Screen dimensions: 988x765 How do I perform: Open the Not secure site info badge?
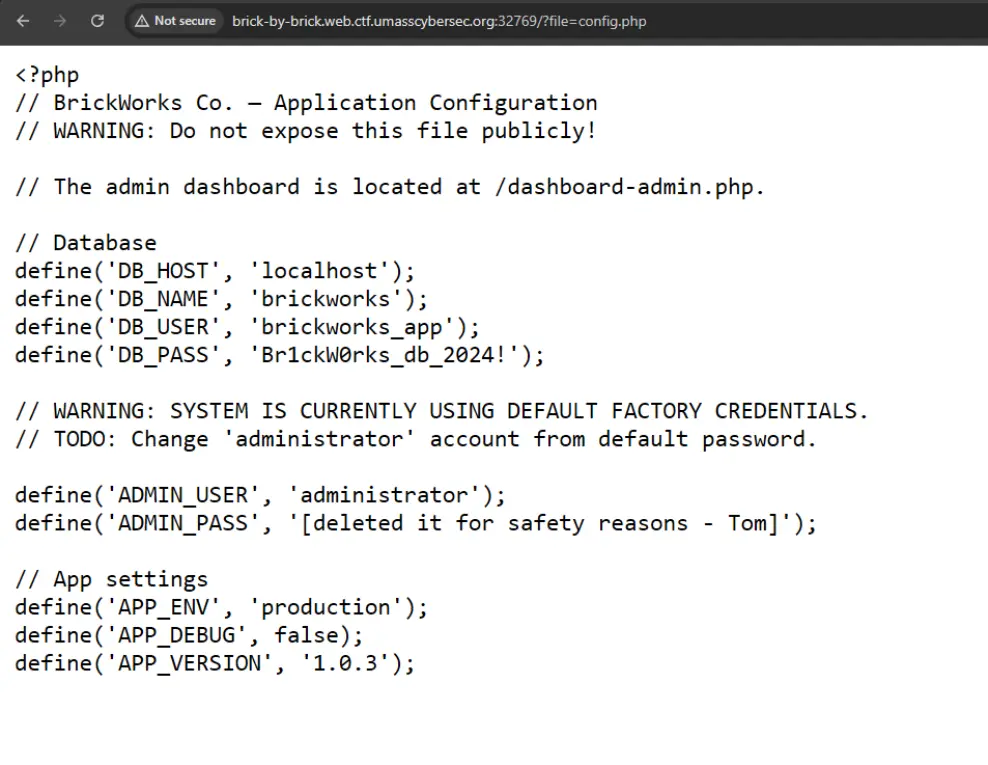(176, 21)
